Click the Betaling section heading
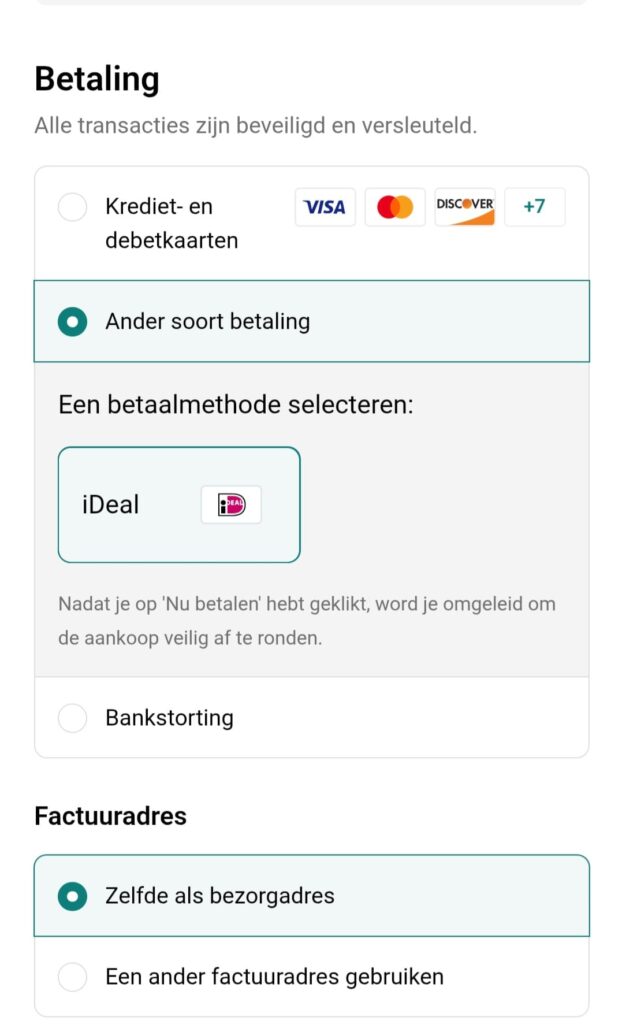The height and width of the screenshot is (1024, 622). (x=97, y=79)
